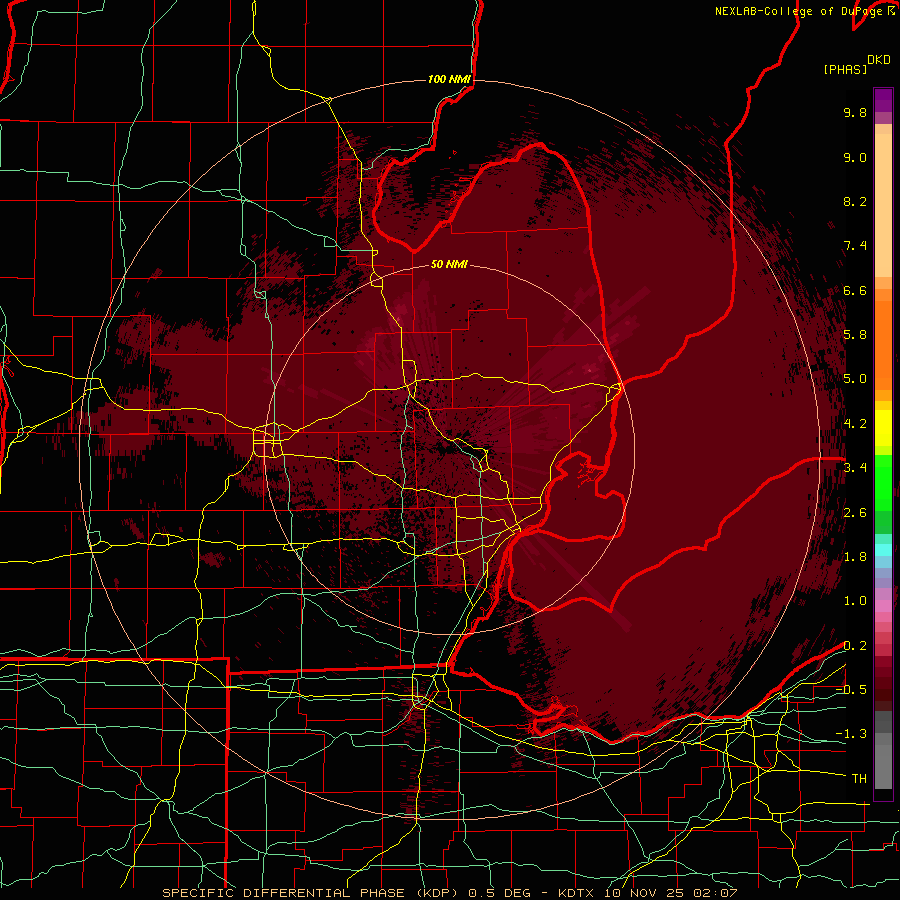Viewport: 900px width, 900px height.
Task: Click the TH threshold label on the scale
Action: 859,779
